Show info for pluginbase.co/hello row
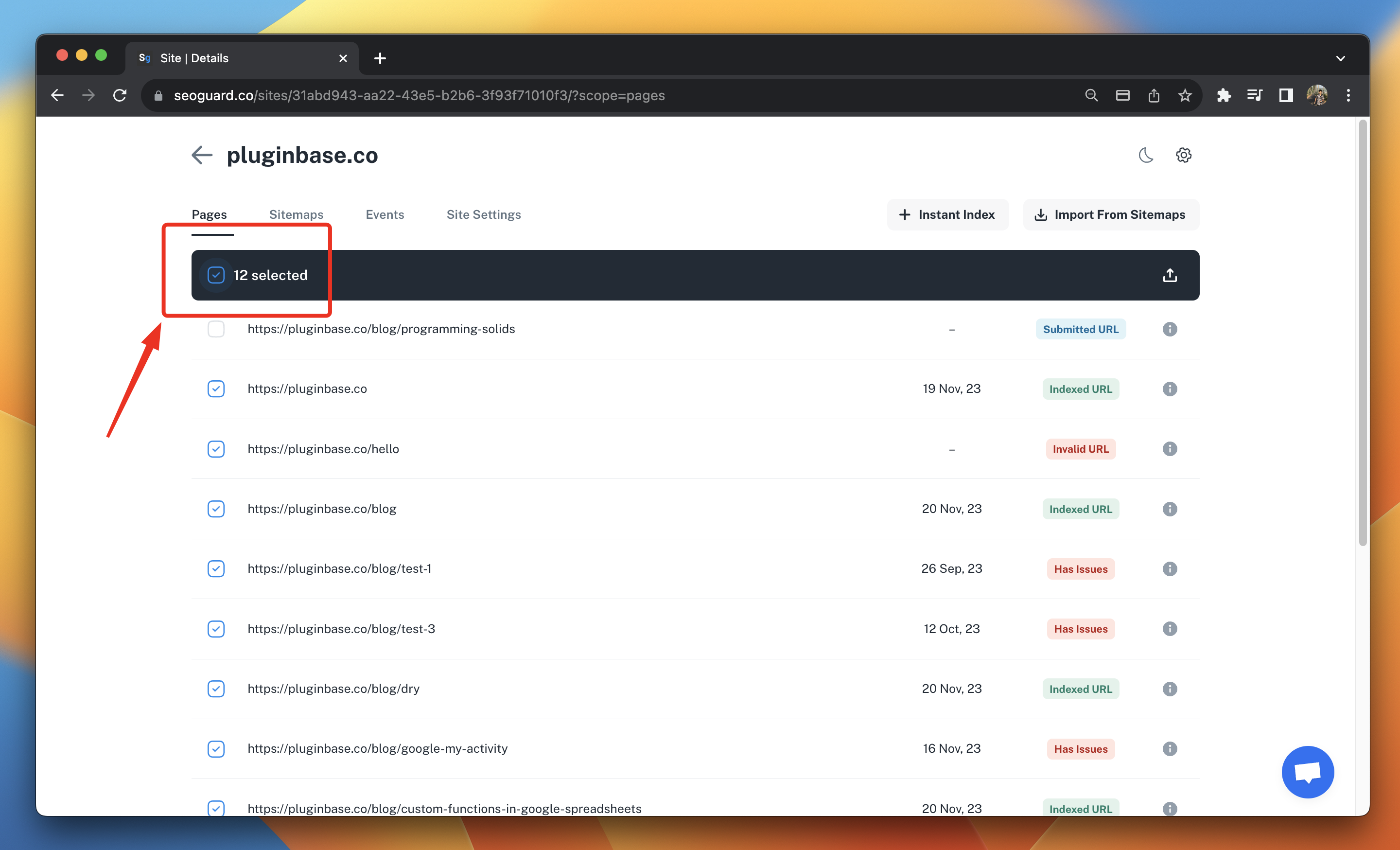Screen dimensions: 1400x850 [x=1169, y=449]
